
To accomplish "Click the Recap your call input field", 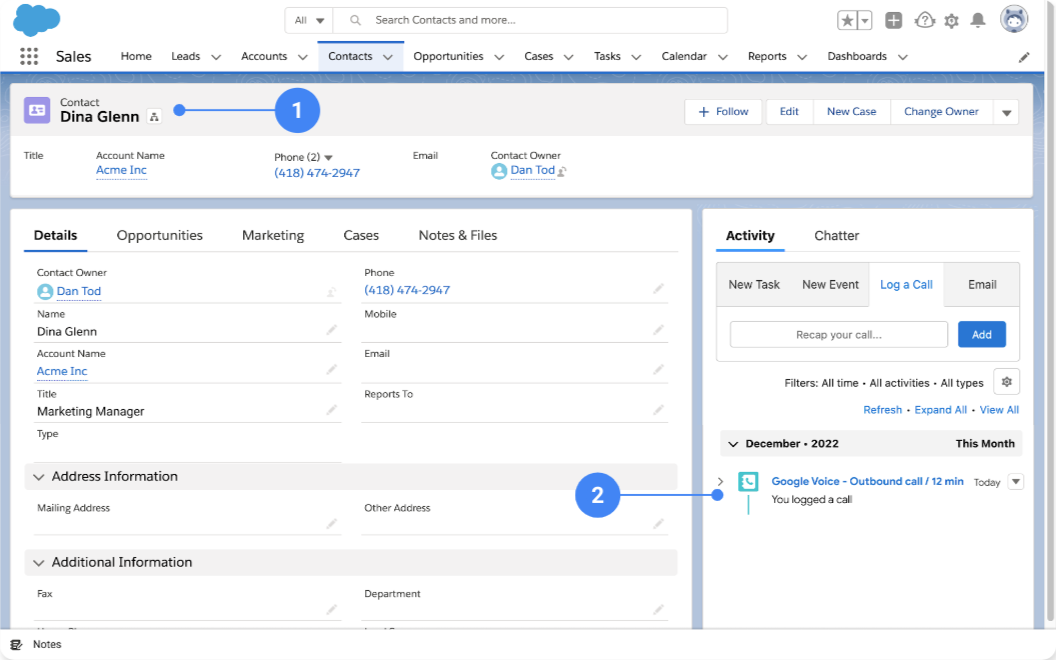I will coord(838,335).
